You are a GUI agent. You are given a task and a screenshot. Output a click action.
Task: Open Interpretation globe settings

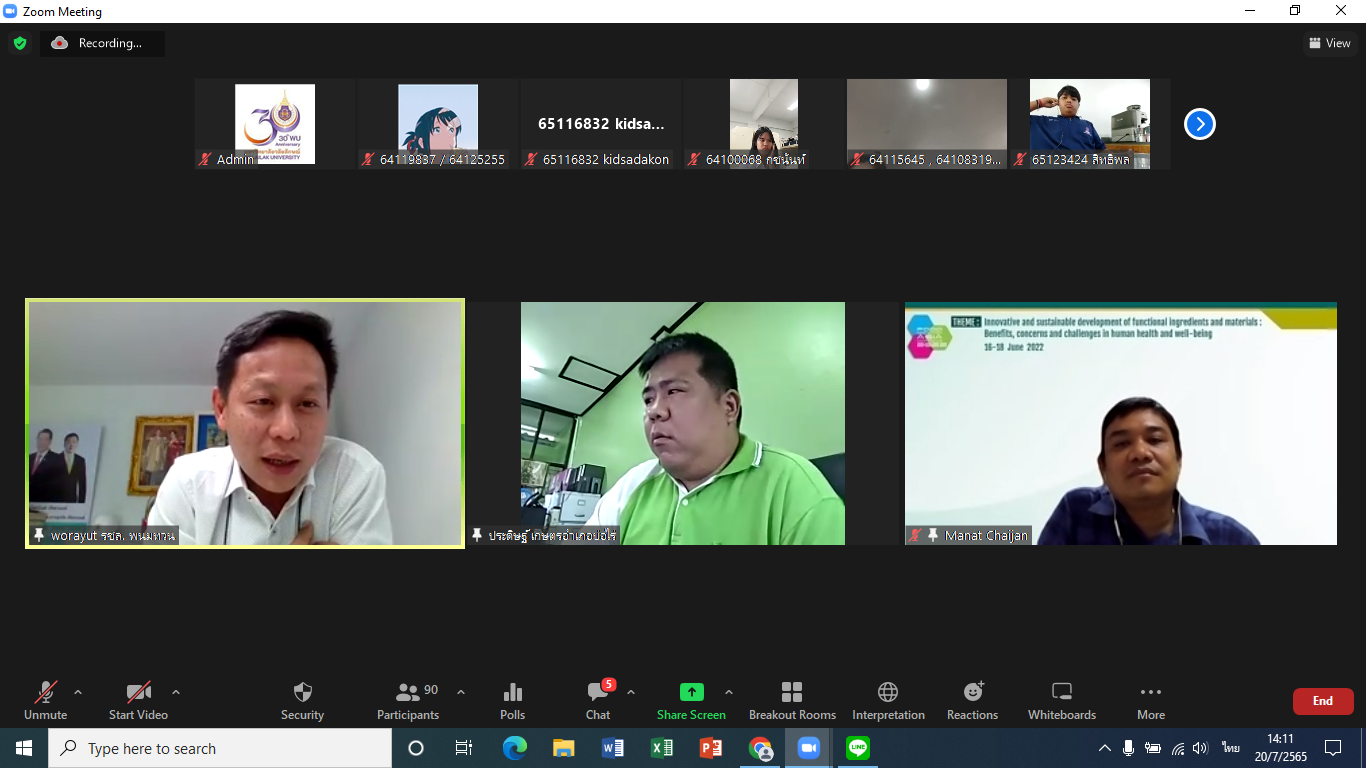coord(888,700)
